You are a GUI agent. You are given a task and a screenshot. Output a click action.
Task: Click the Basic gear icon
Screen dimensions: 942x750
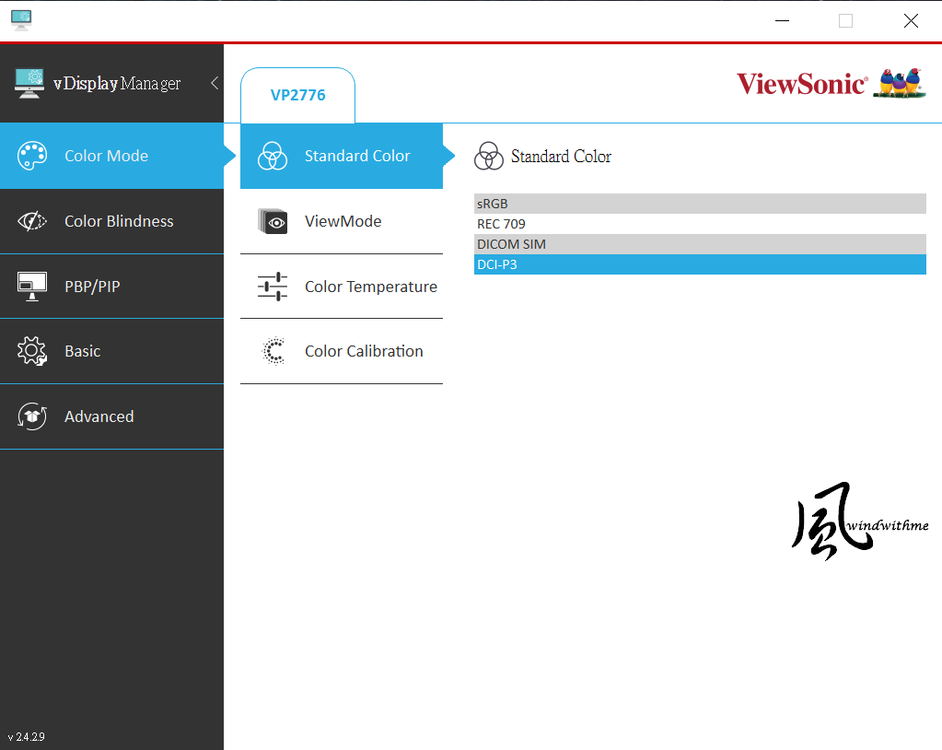pos(32,351)
